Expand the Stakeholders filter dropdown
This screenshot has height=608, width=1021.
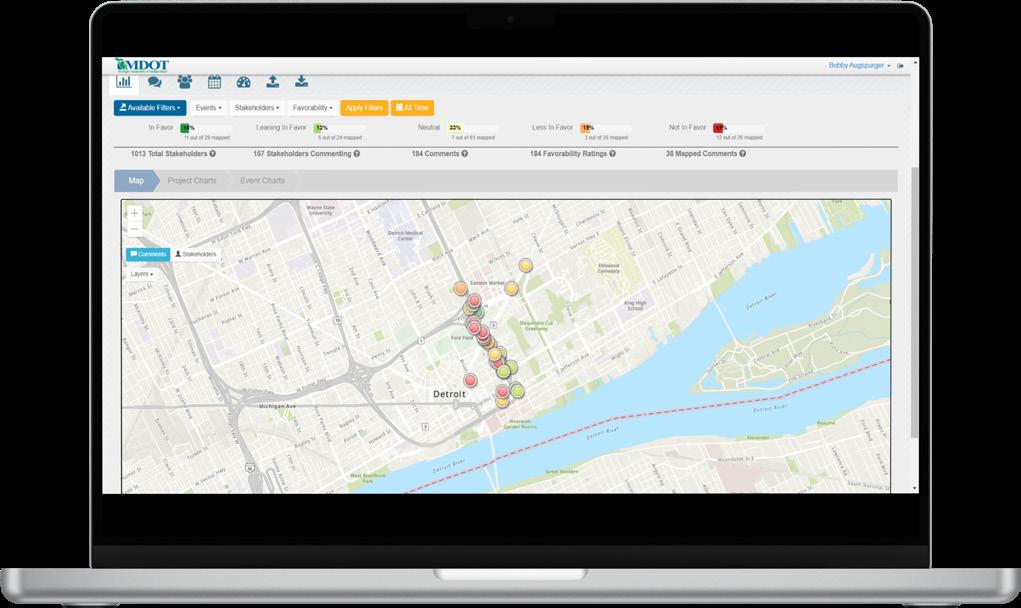[x=257, y=108]
